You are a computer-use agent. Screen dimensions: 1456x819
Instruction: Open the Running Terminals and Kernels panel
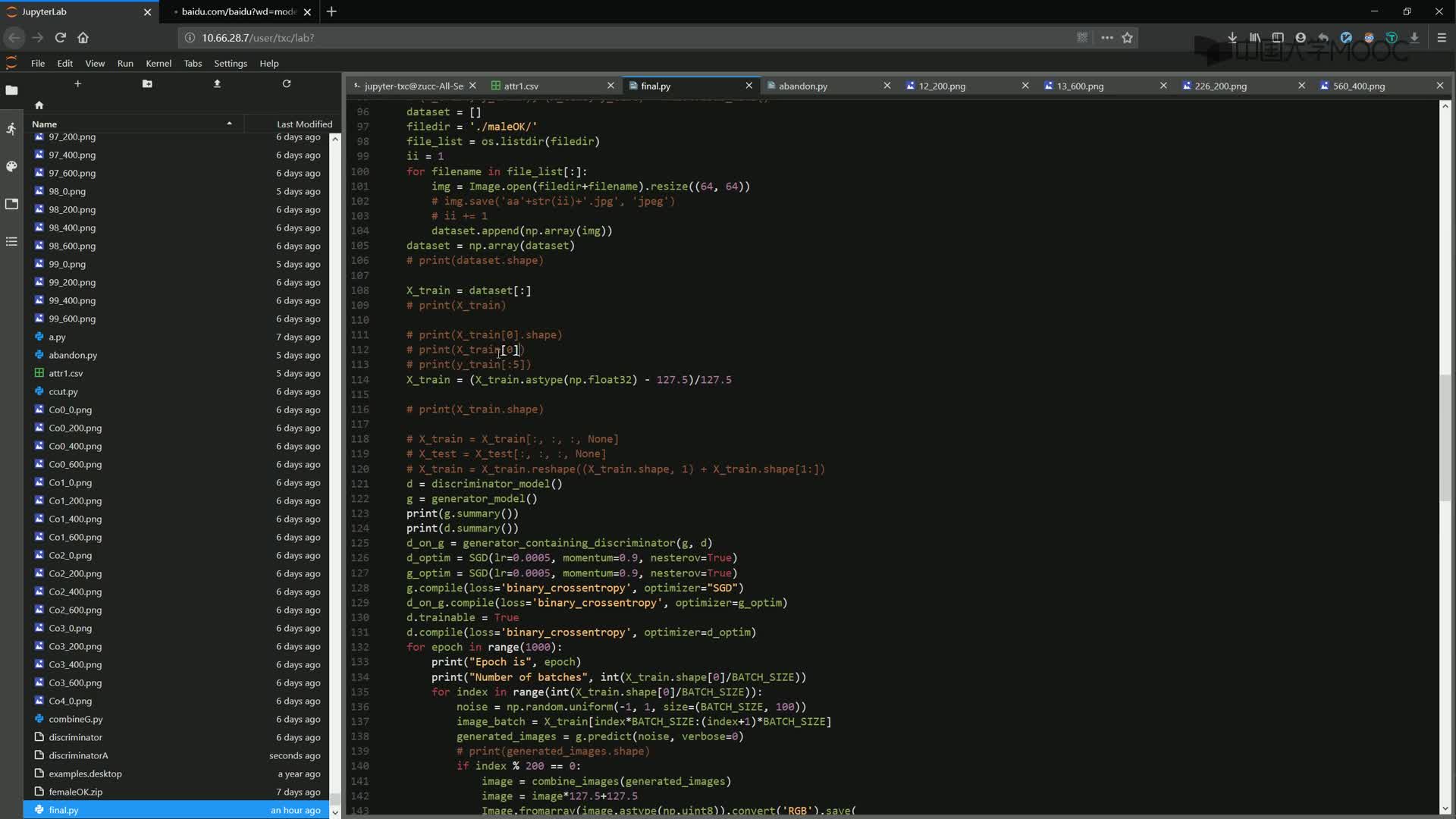point(11,128)
